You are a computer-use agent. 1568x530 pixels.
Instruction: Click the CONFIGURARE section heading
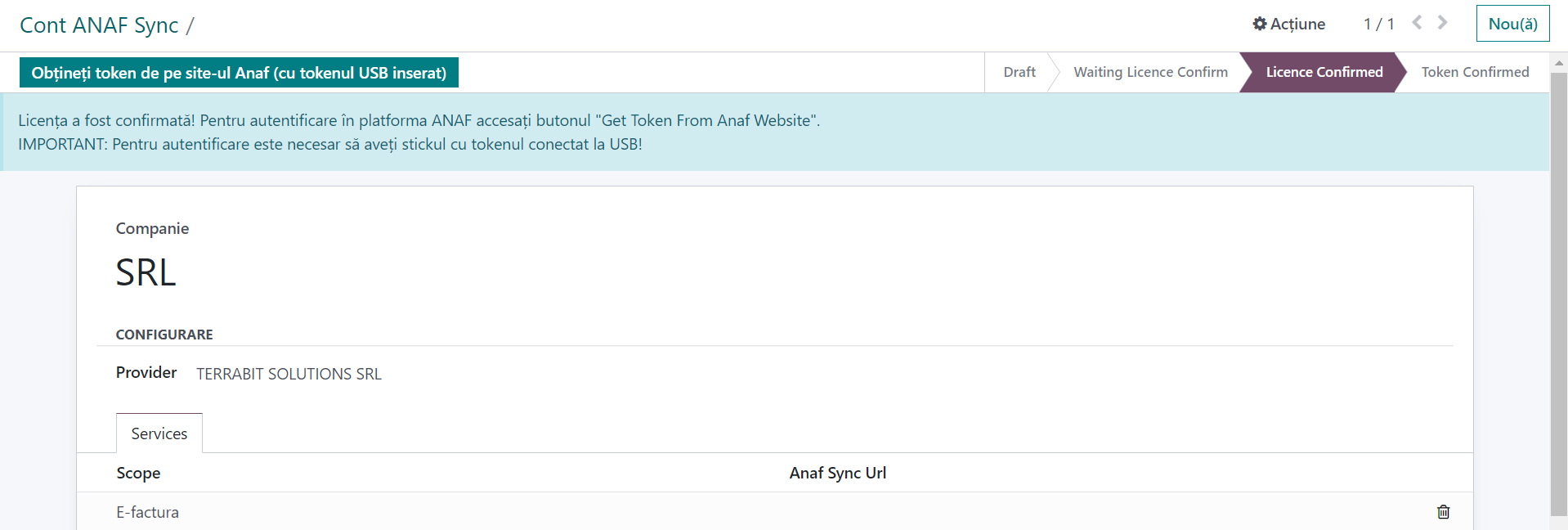(x=164, y=335)
